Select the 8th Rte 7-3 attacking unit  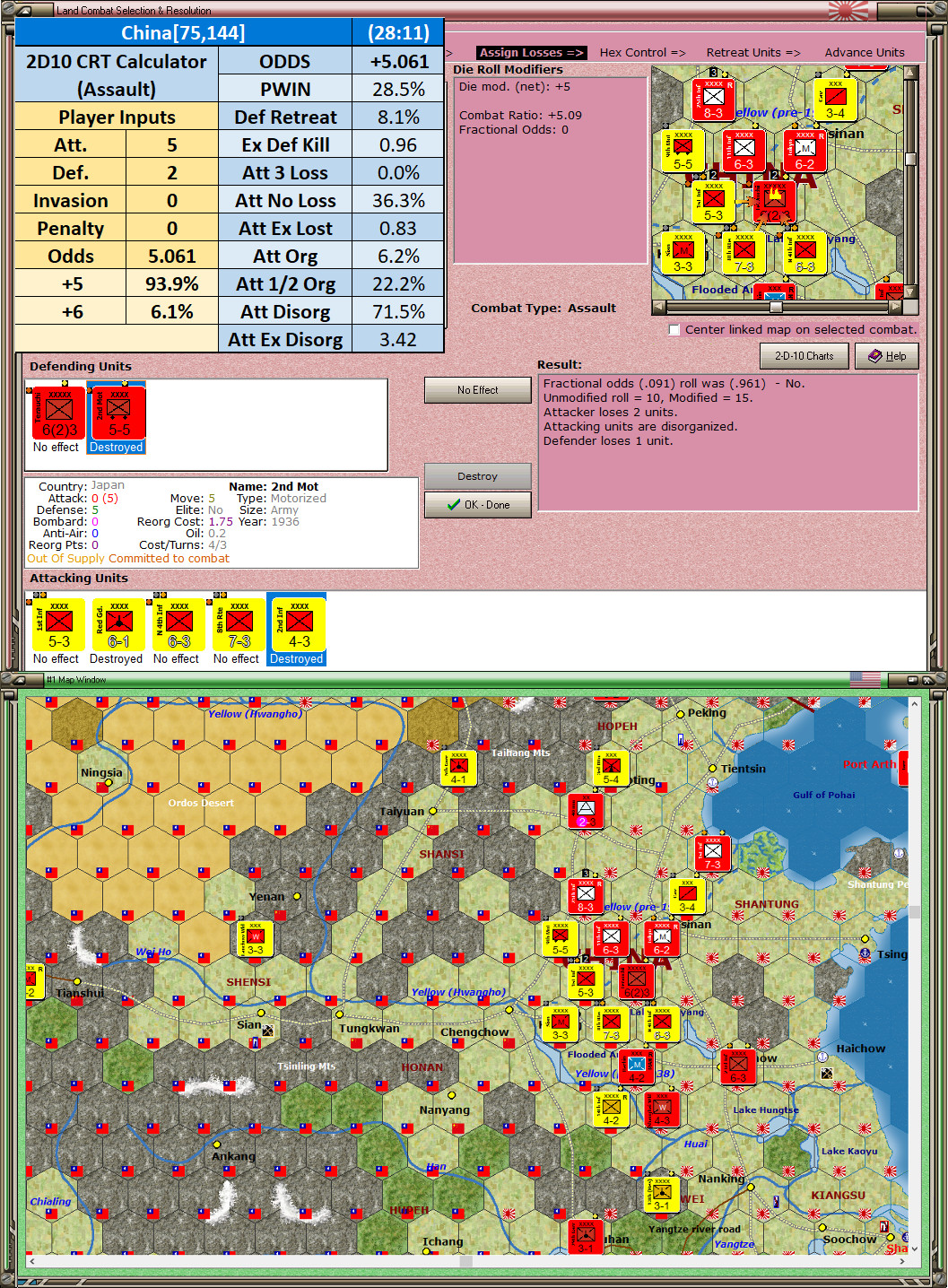[239, 625]
